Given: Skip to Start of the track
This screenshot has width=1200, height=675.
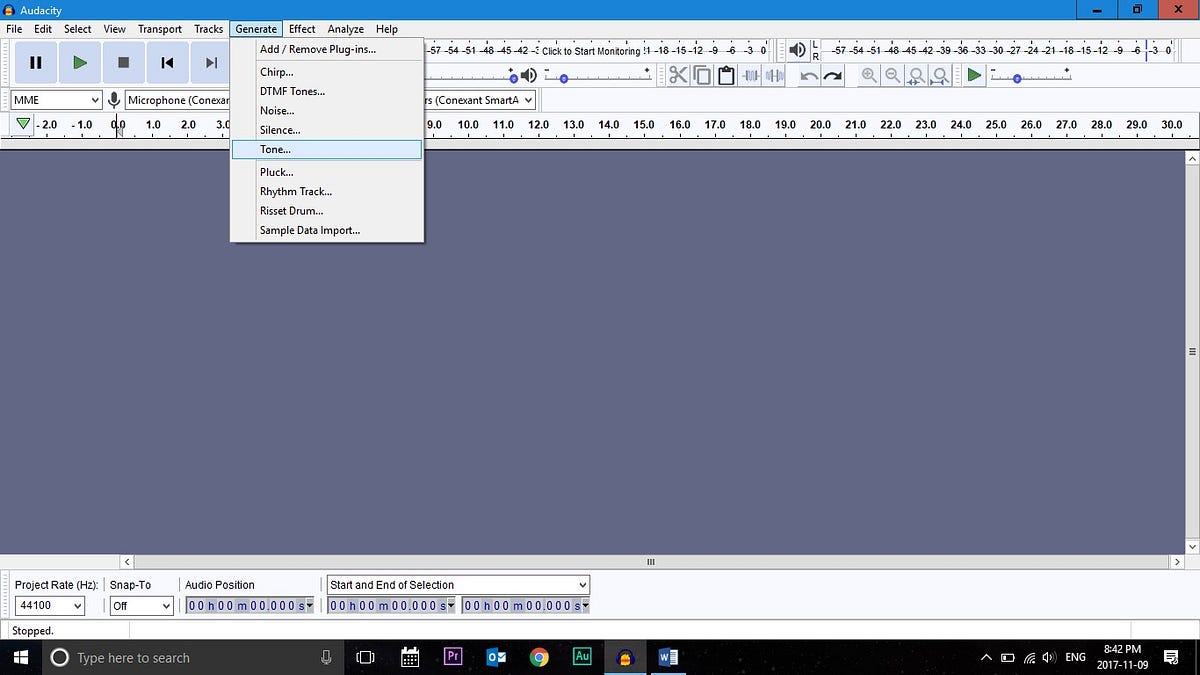Looking at the screenshot, I should tap(167, 63).
